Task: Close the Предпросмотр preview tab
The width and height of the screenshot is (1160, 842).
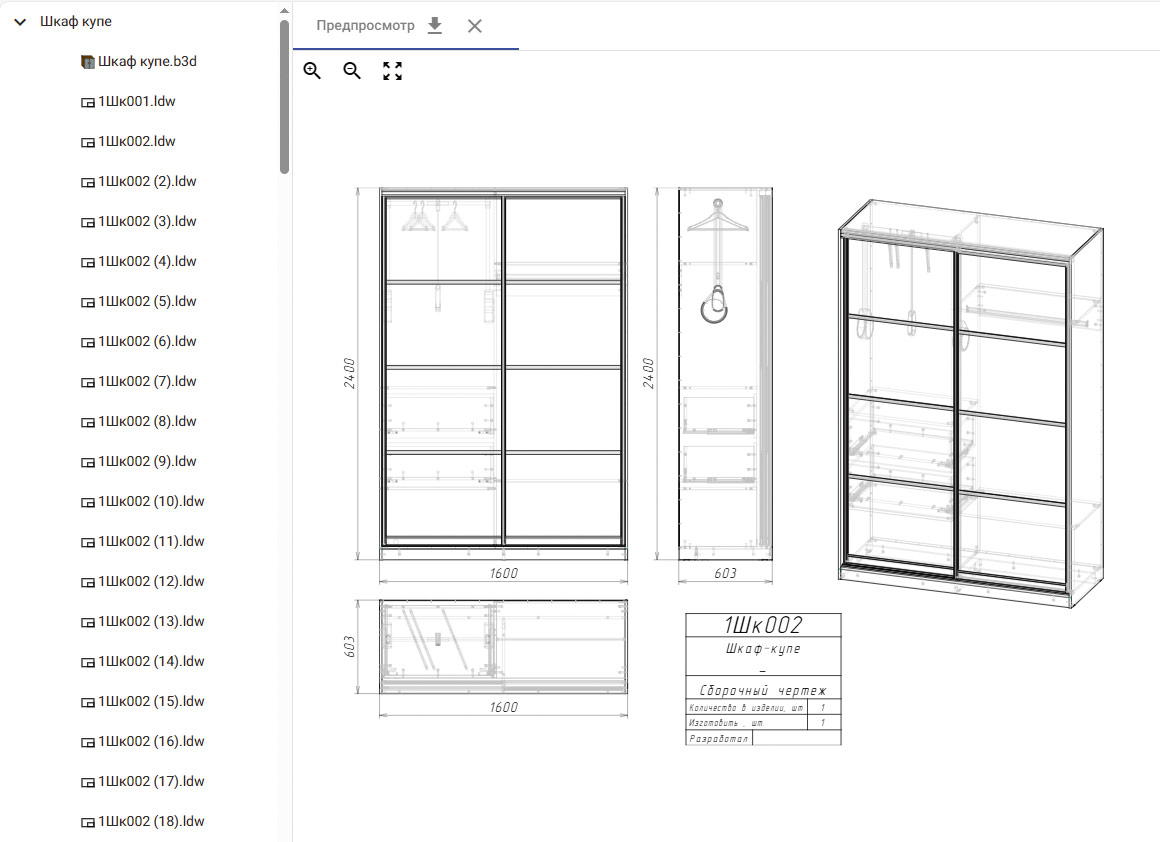Action: pyautogui.click(x=475, y=26)
